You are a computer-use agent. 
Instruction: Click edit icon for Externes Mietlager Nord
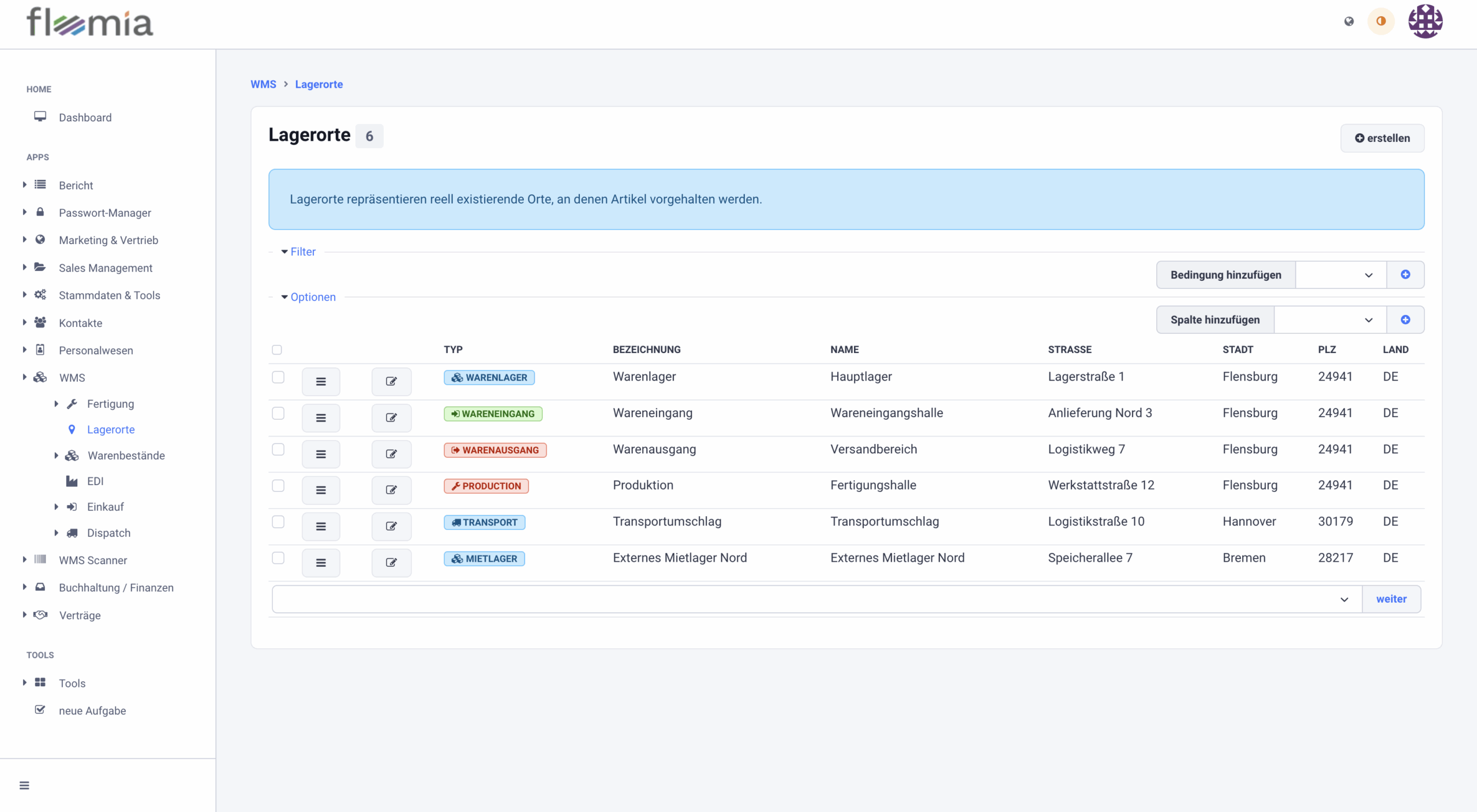pyautogui.click(x=391, y=562)
